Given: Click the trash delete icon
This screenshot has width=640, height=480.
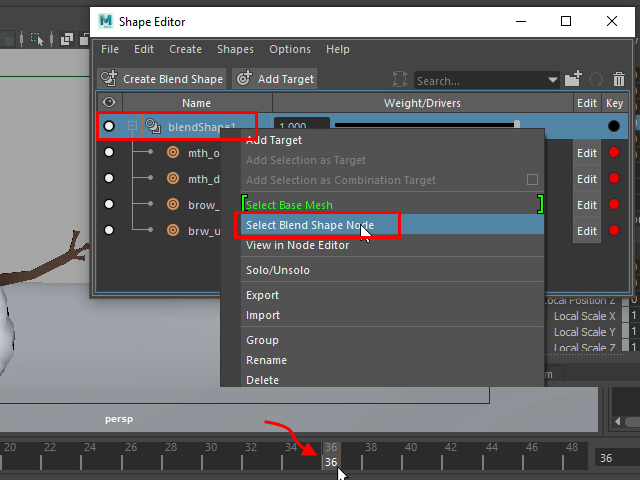Looking at the screenshot, I should (x=619, y=79).
